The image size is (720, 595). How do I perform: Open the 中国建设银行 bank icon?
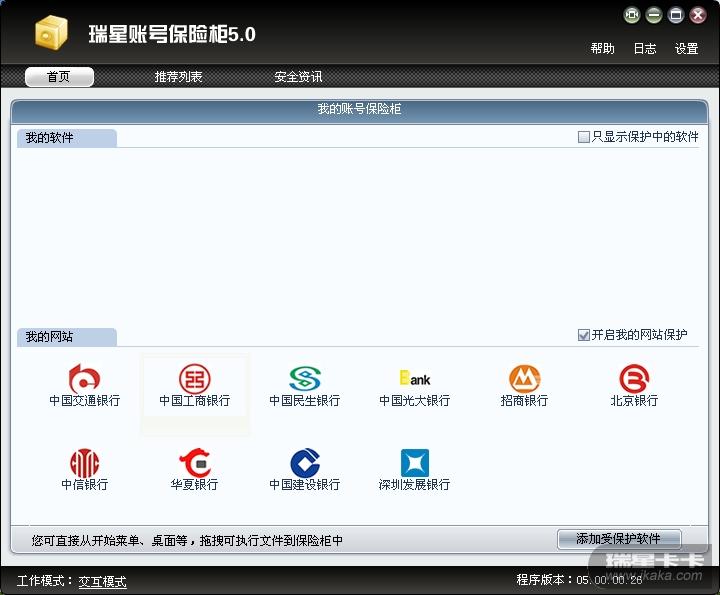[x=305, y=463]
